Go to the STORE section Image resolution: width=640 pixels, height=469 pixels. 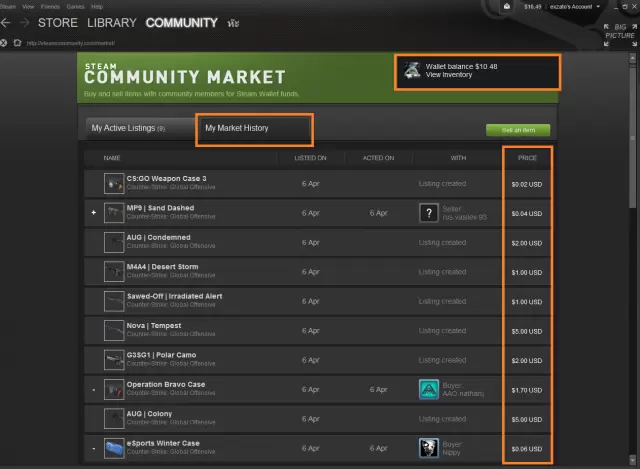coord(58,23)
